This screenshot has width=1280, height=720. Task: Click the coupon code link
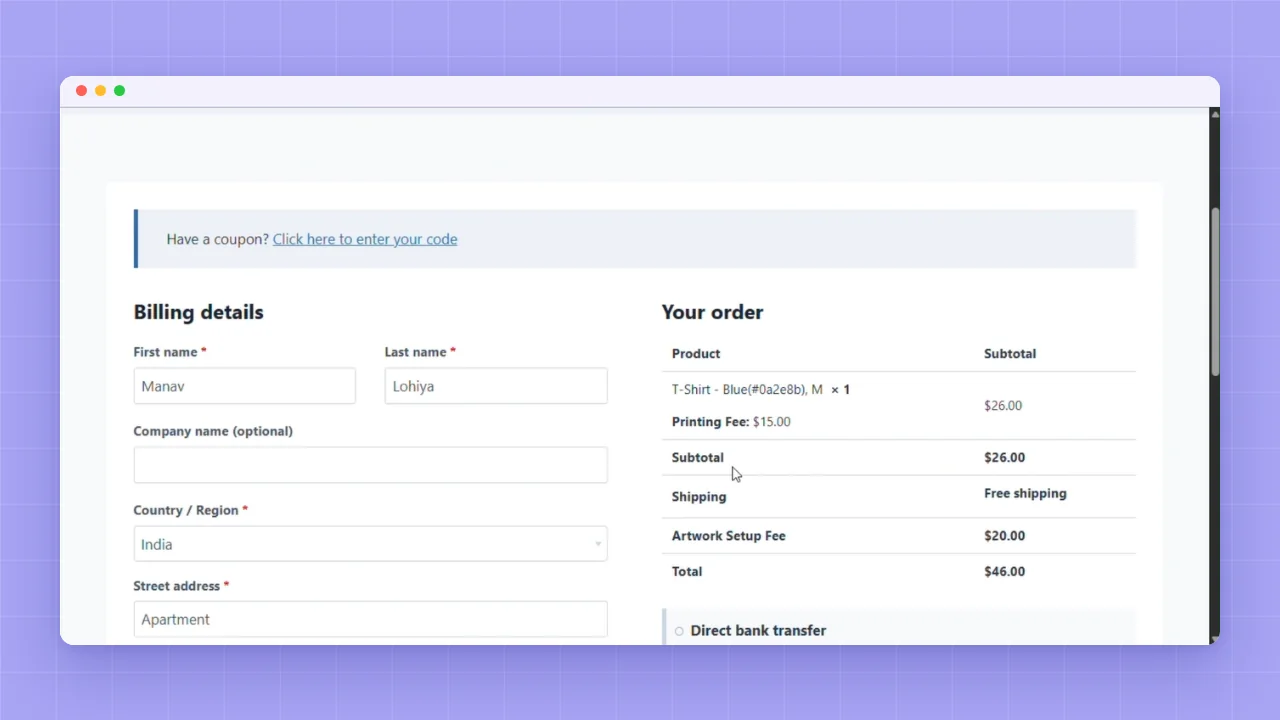(x=365, y=239)
